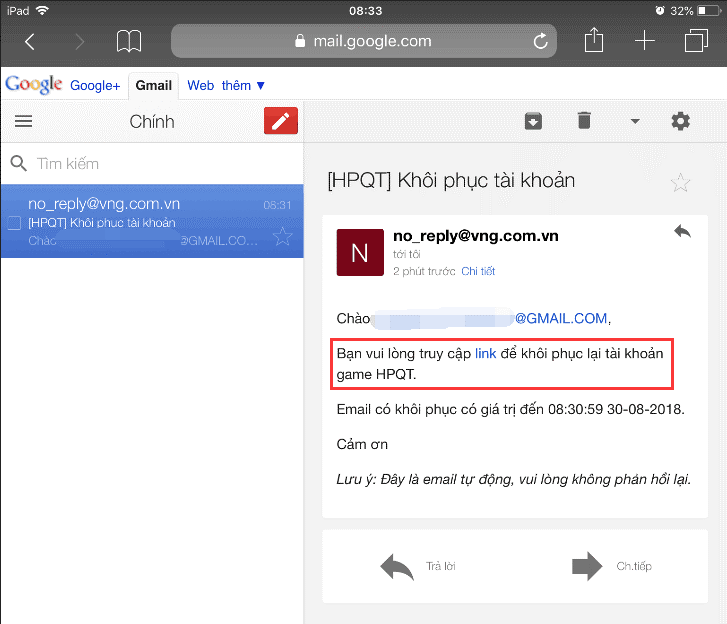Click the red compose pencil button

(281, 121)
